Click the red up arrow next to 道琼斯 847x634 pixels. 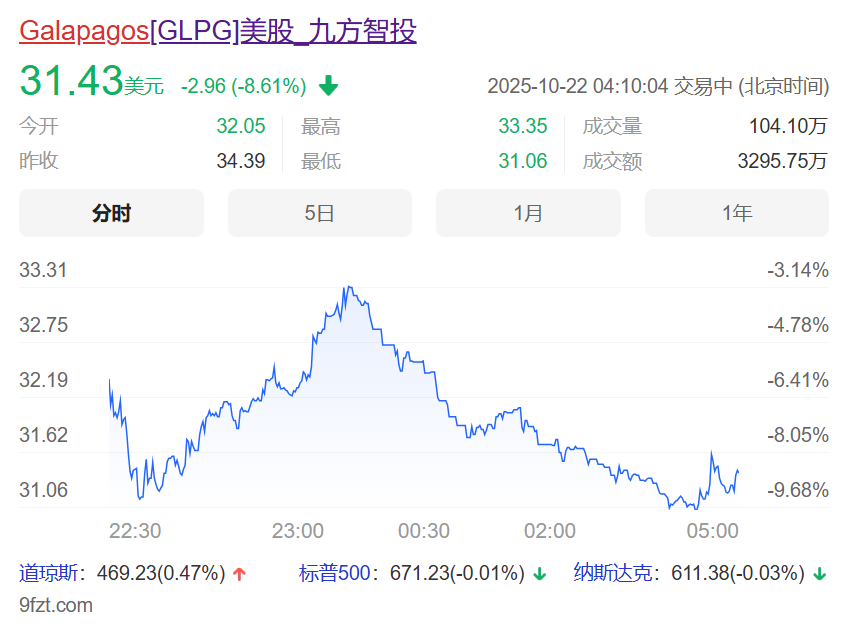[239, 574]
